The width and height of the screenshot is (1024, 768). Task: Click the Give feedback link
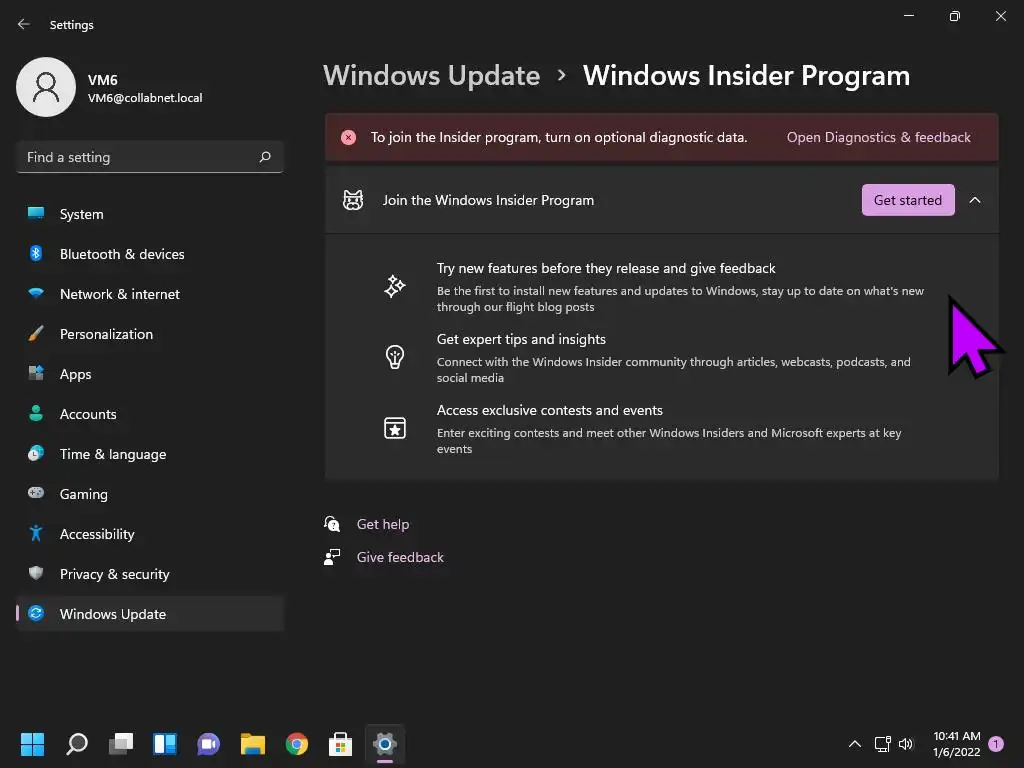[x=400, y=557]
